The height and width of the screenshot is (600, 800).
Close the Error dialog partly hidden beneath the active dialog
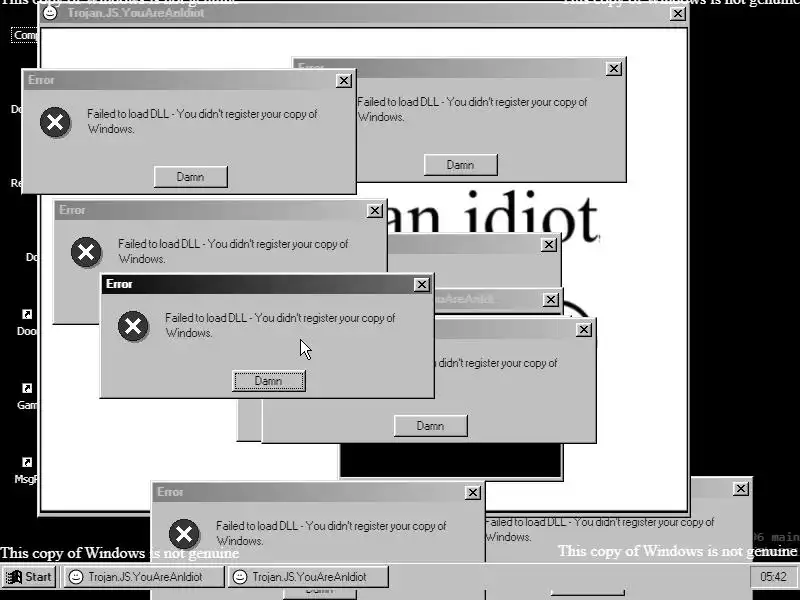tap(374, 210)
